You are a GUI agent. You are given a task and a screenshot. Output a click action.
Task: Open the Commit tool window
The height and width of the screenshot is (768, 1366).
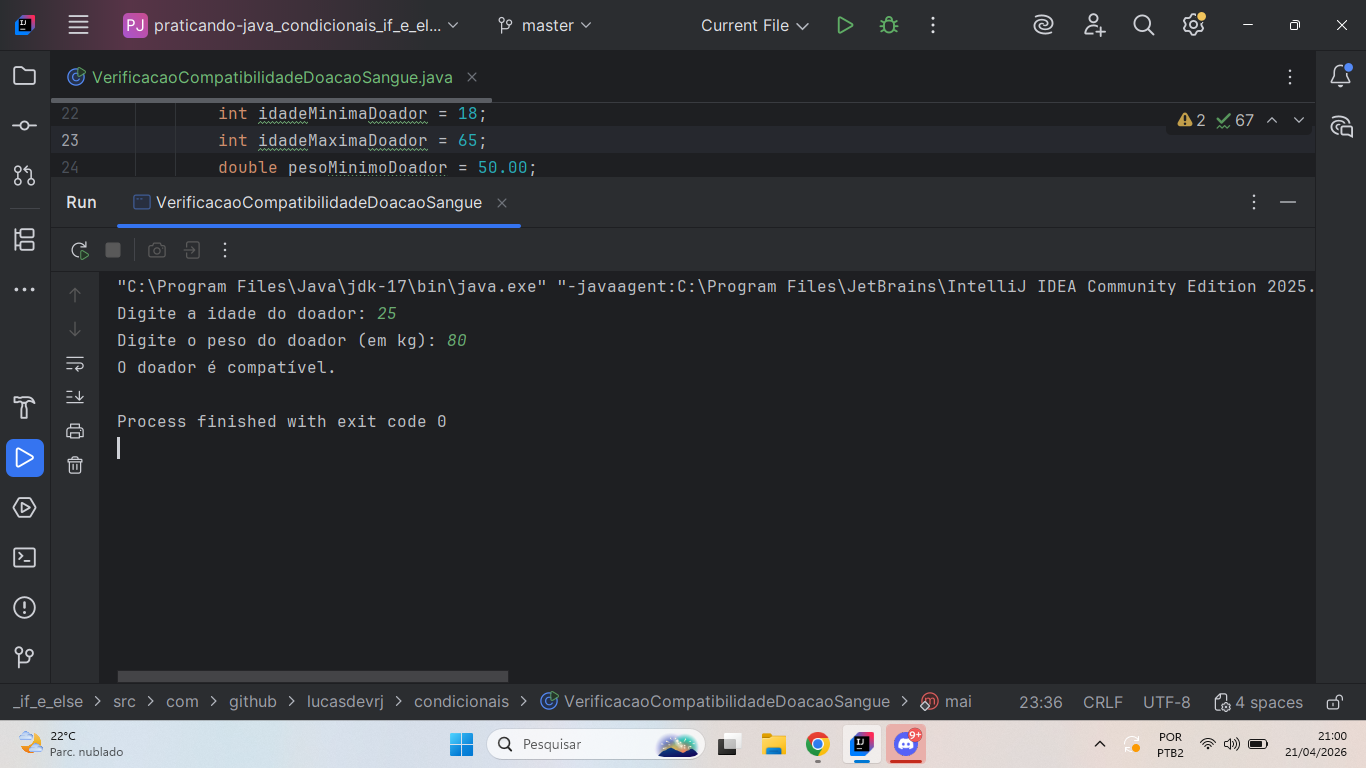coord(25,126)
